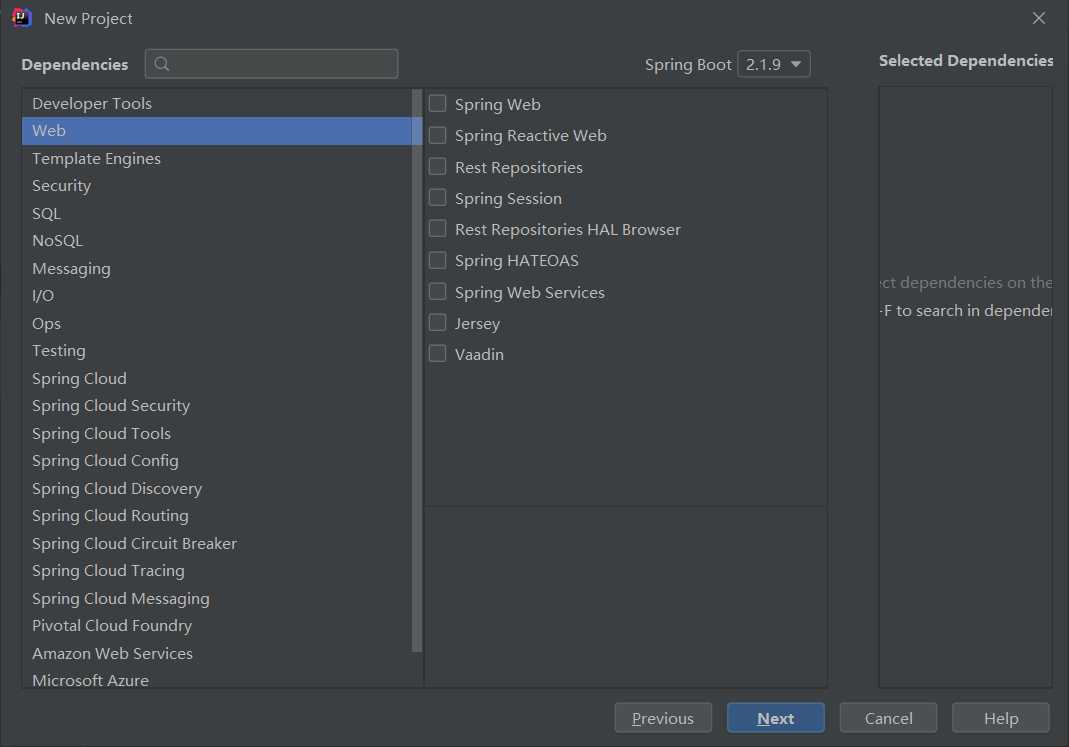Pick Spring Cloud Config category
This screenshot has width=1069, height=747.
tap(217, 461)
